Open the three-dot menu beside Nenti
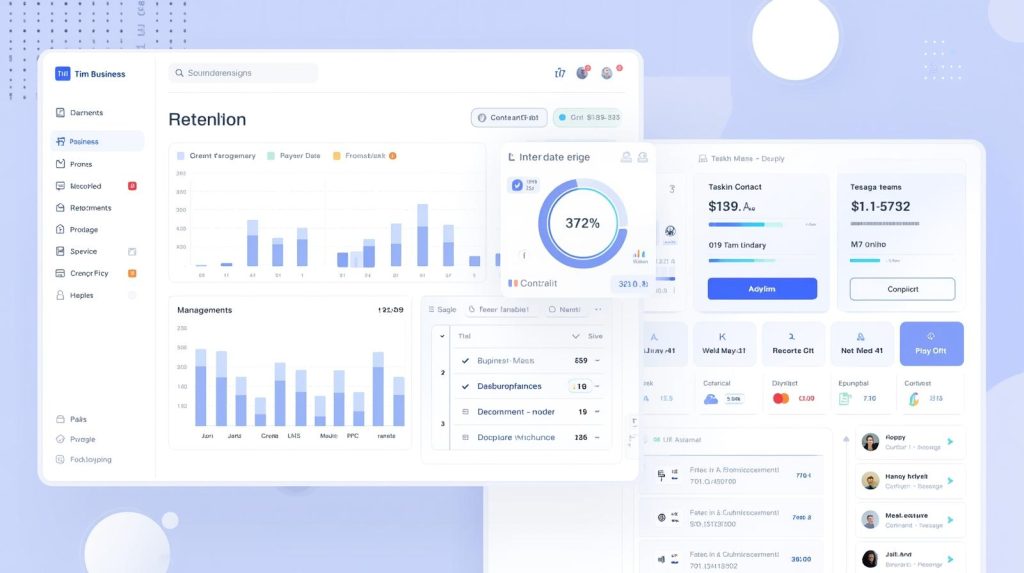The height and width of the screenshot is (573, 1024). pos(598,310)
